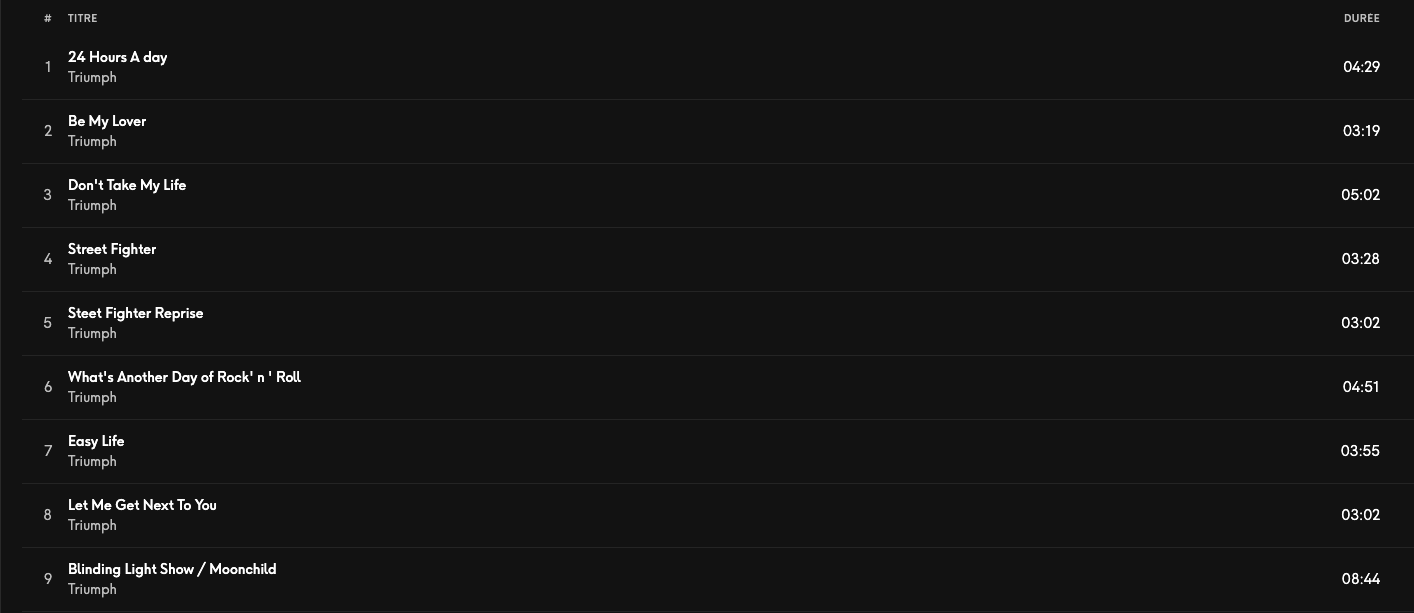
Task: Click the DUREE column header
Action: [x=1362, y=19]
